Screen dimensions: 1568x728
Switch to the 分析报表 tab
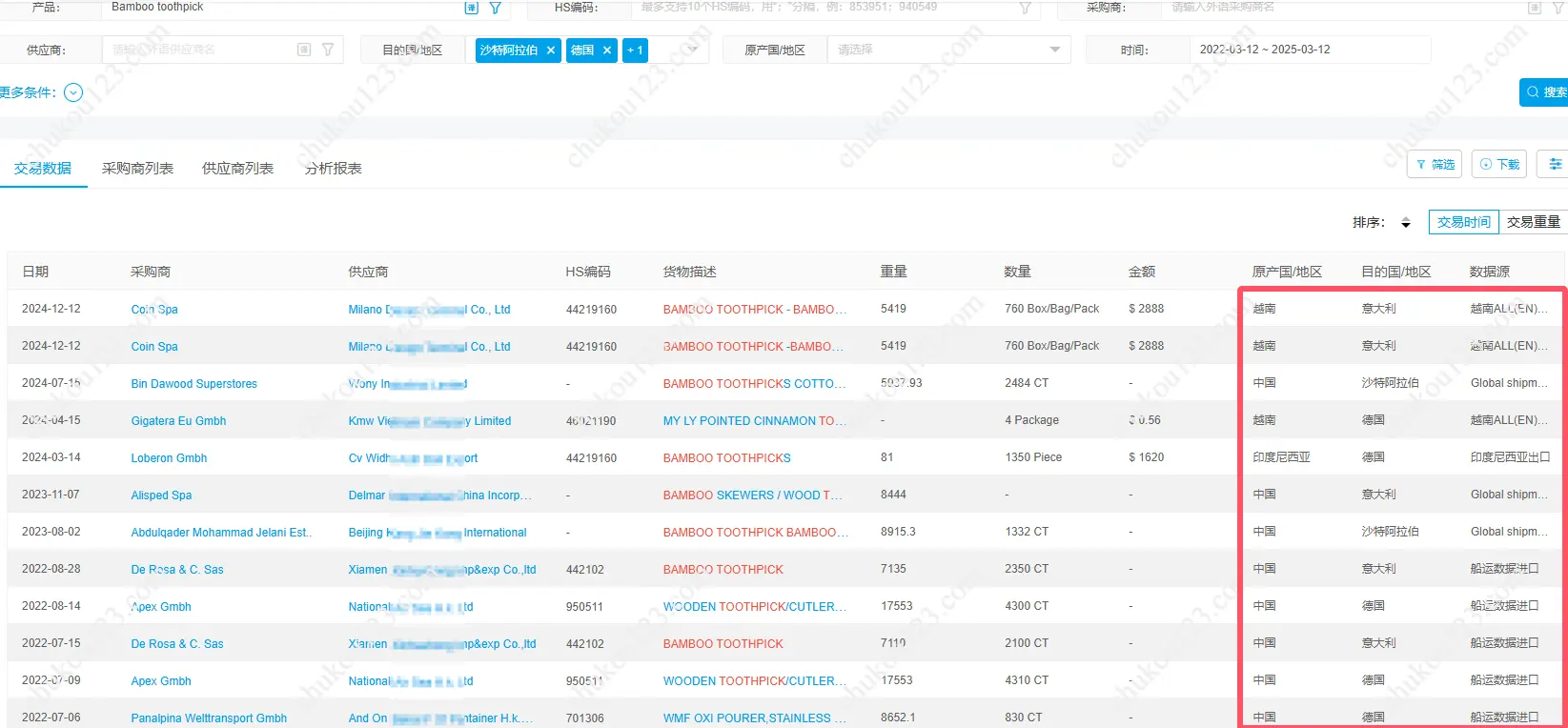pos(333,169)
